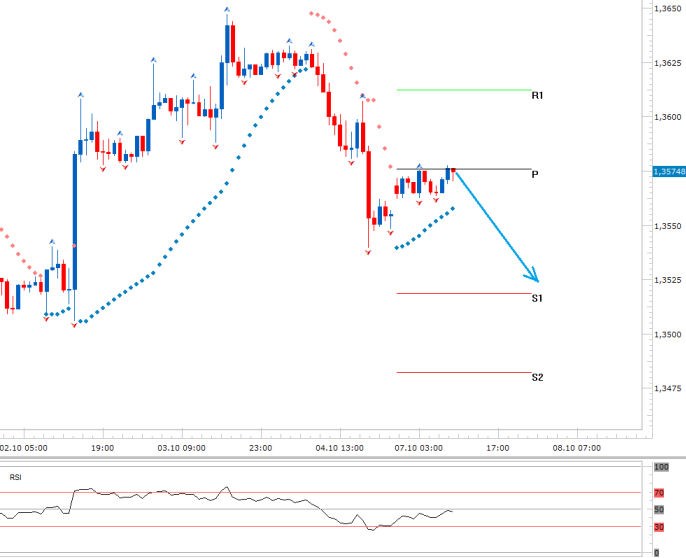This screenshot has width=686, height=558.
Task: Click the current price tag 1,35748
Action: 669,172
